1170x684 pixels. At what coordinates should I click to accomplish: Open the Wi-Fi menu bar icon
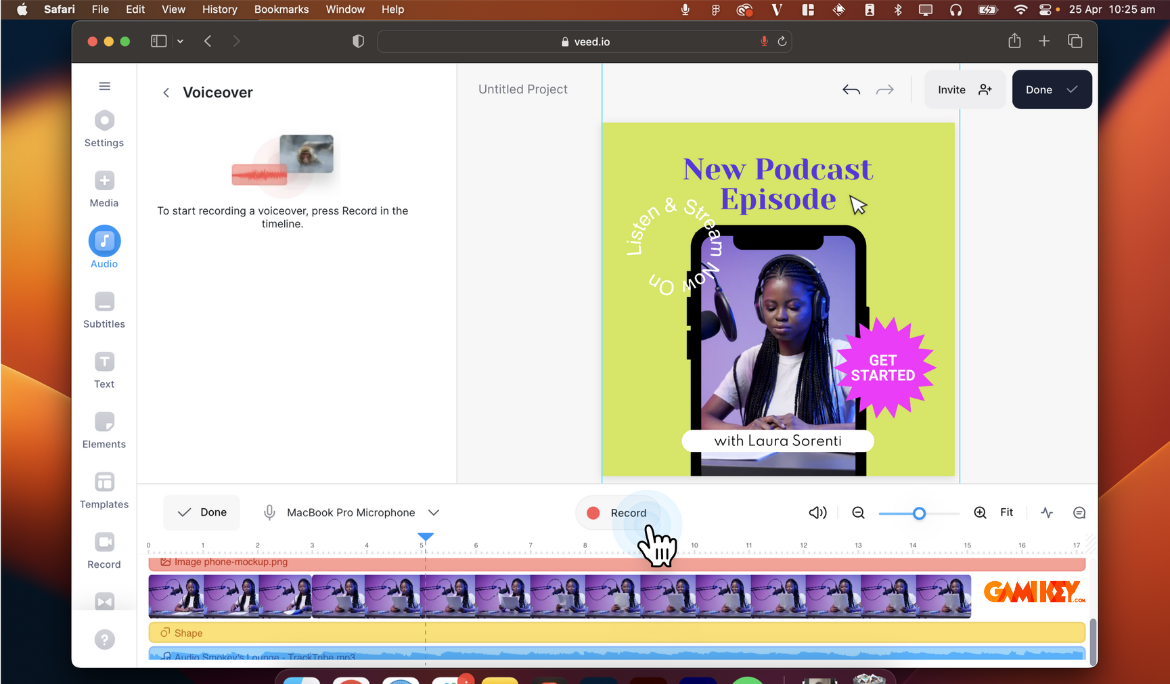(1020, 10)
